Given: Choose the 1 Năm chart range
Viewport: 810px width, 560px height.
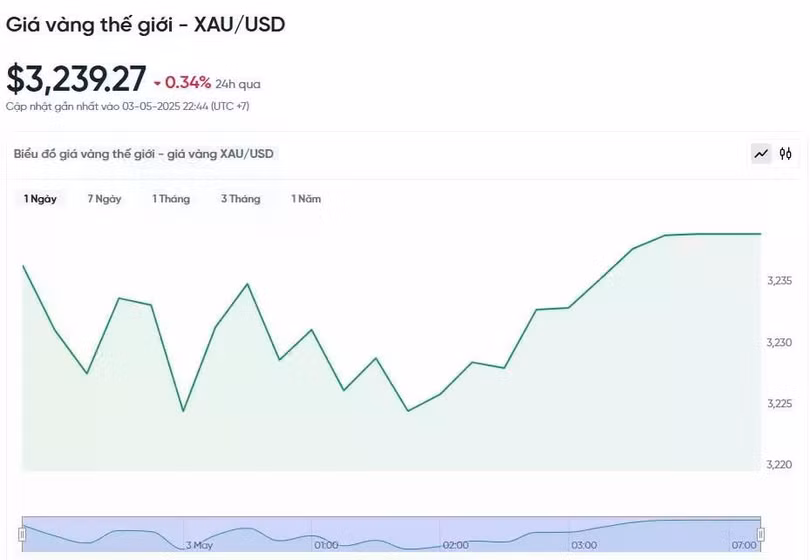Looking at the screenshot, I should [x=306, y=199].
